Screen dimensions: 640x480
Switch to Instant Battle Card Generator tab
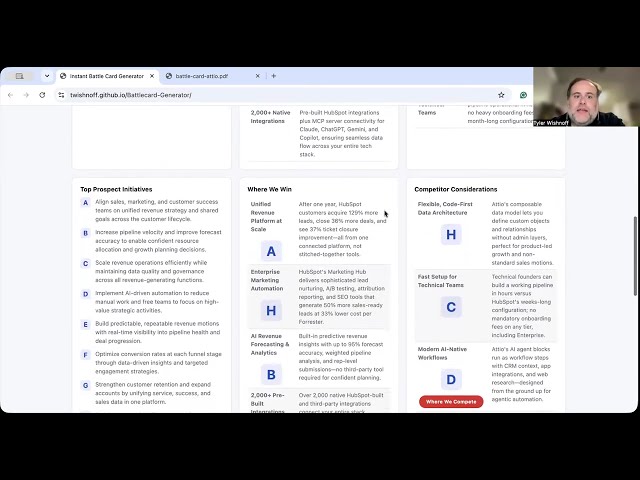point(107,76)
